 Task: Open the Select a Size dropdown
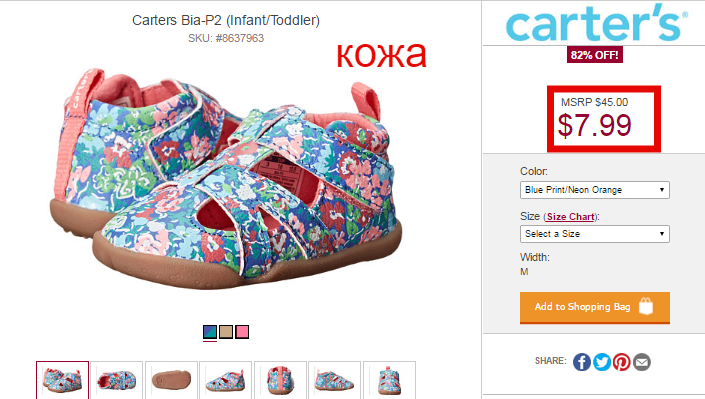(594, 234)
